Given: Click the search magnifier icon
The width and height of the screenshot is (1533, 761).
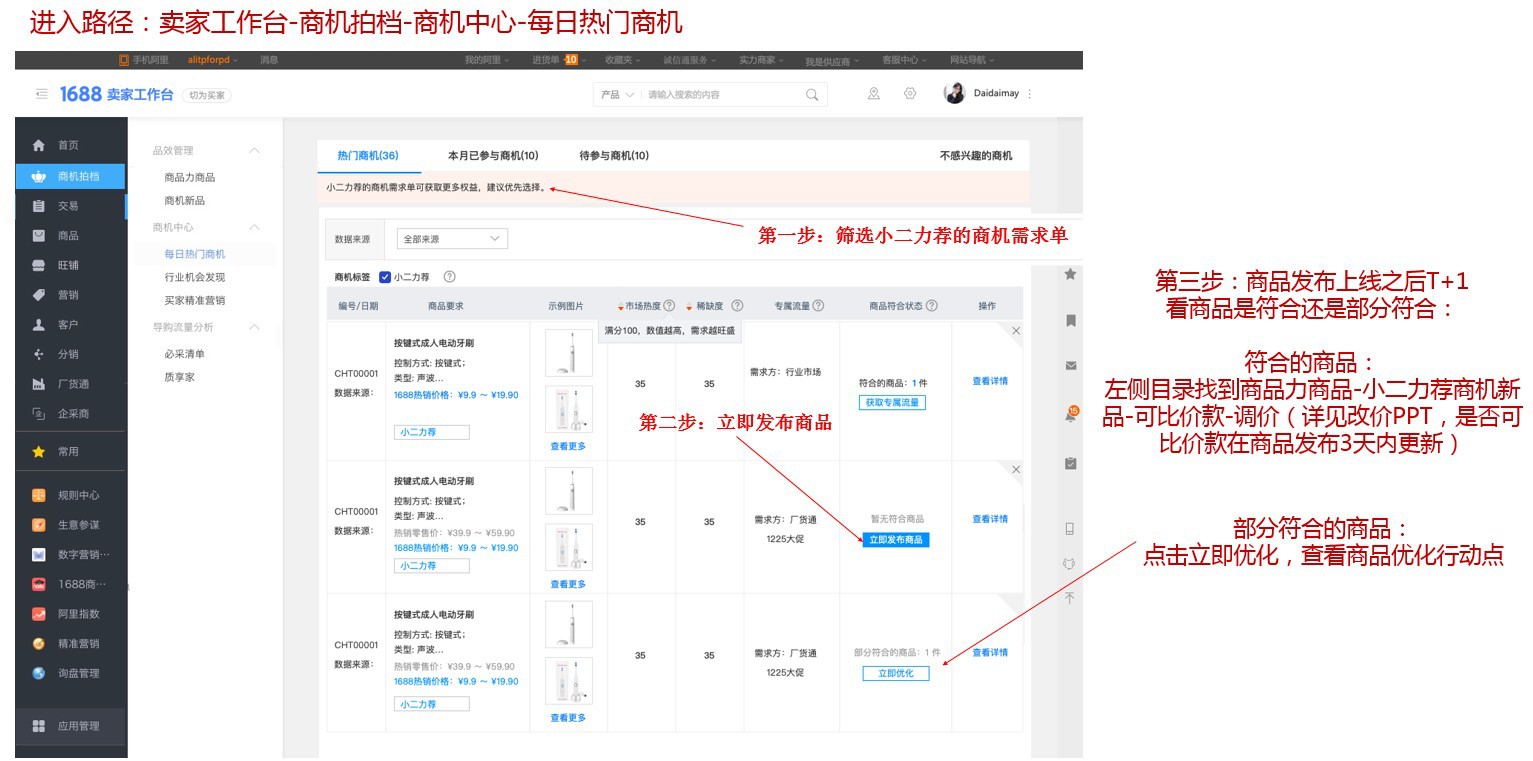Looking at the screenshot, I should click(x=812, y=95).
